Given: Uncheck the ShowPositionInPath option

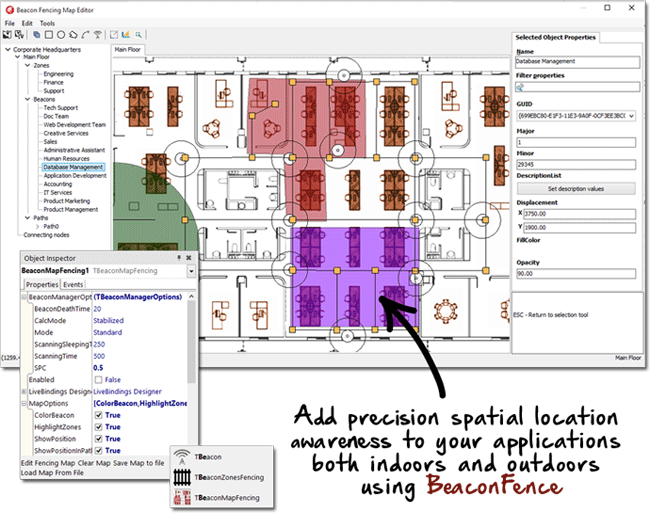Looking at the screenshot, I should coord(98,450).
